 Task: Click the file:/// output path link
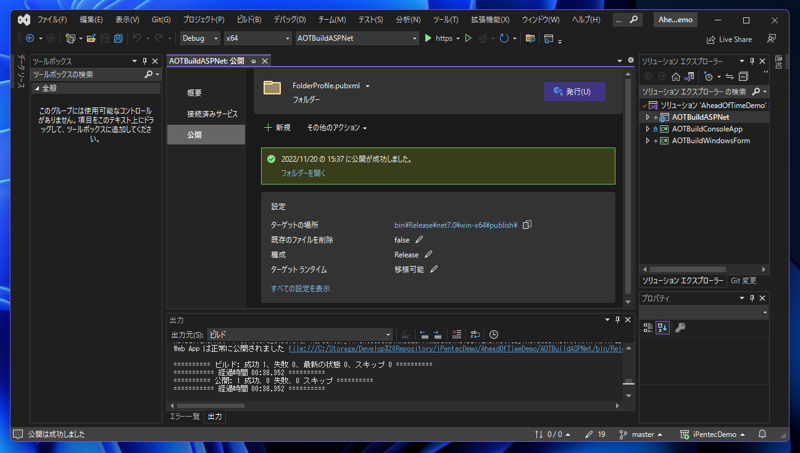click(456, 348)
